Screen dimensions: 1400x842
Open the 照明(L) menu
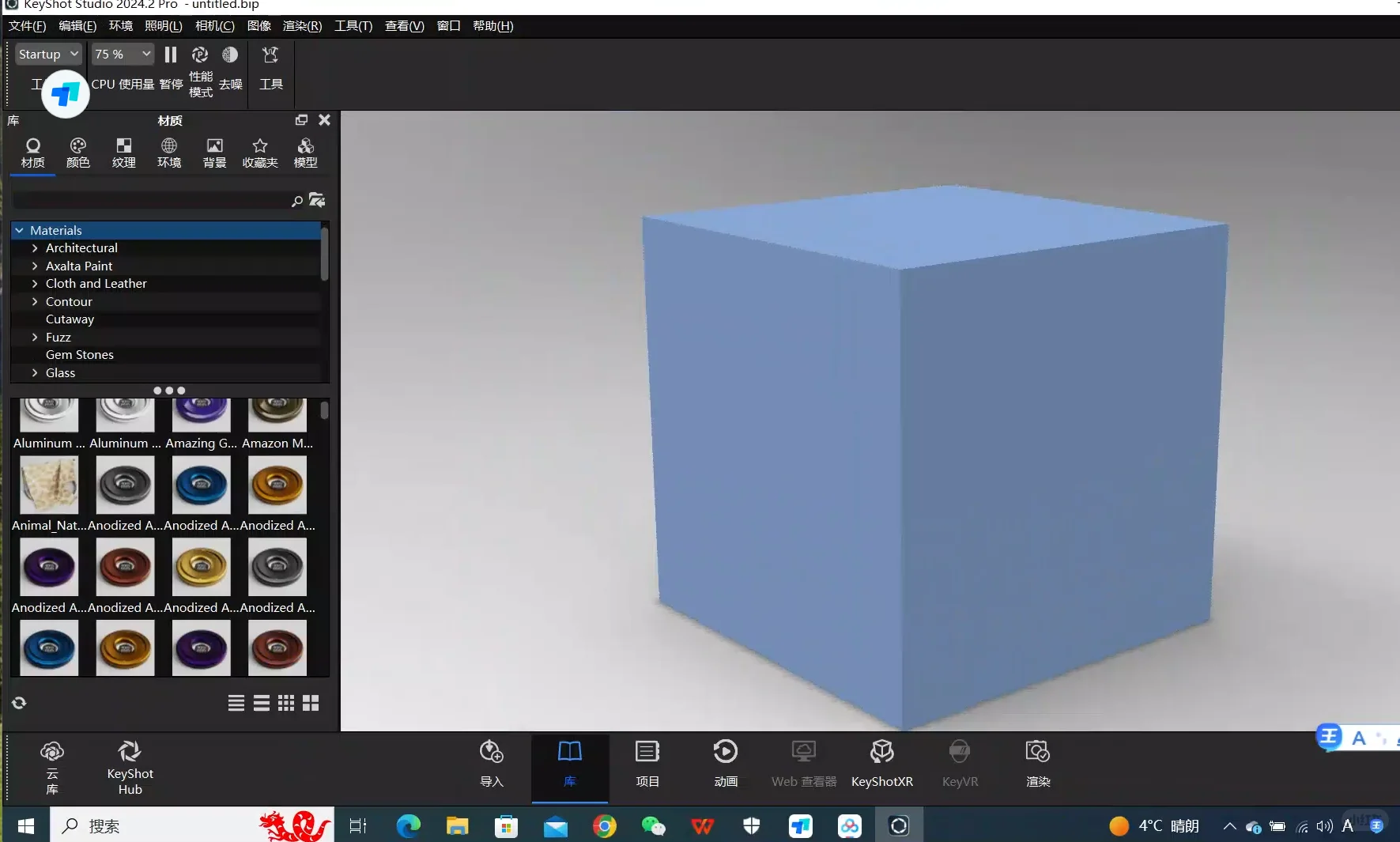coord(164,26)
